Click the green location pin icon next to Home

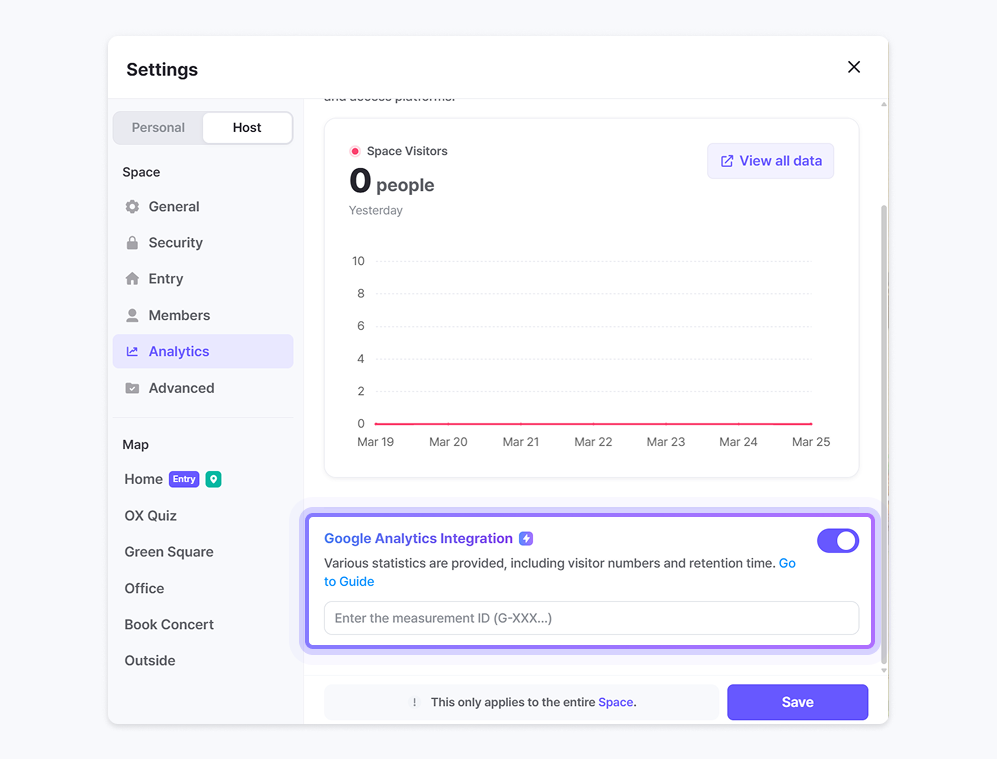tap(213, 479)
